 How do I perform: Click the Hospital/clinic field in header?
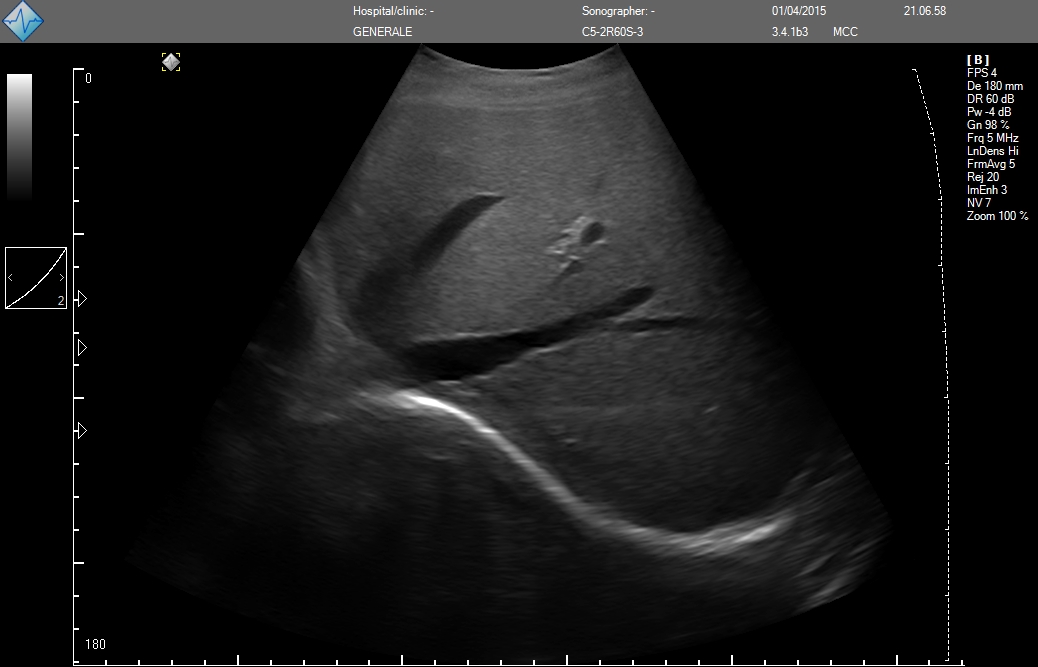click(393, 11)
